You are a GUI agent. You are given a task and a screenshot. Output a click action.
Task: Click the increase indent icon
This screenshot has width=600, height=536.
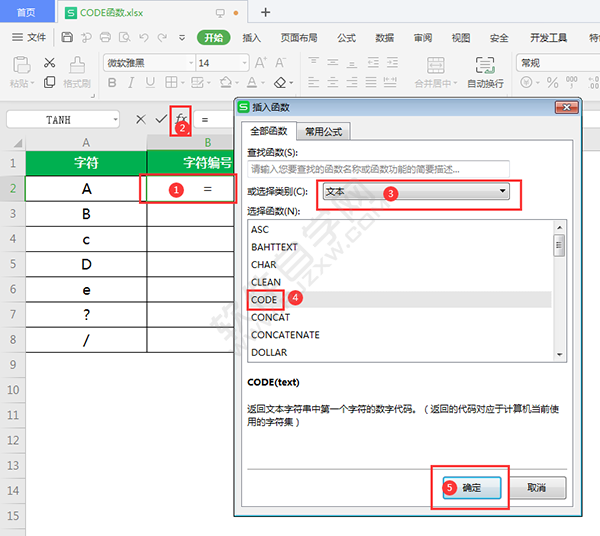pyautogui.click(x=392, y=62)
